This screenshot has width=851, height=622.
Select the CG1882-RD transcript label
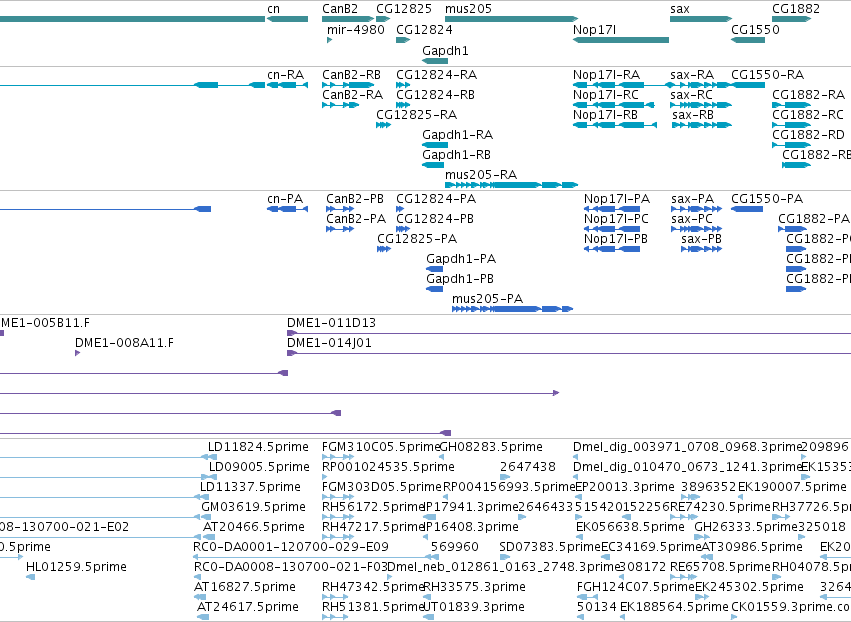click(808, 135)
